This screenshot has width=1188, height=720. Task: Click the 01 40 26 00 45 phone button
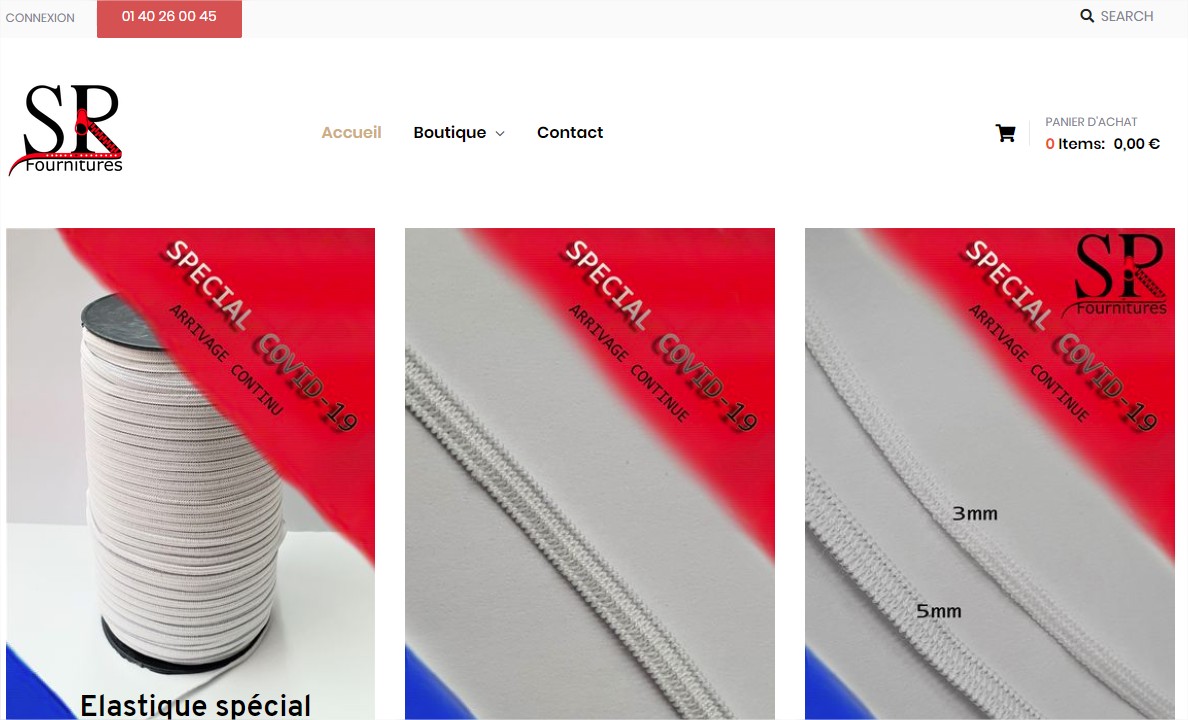[169, 17]
